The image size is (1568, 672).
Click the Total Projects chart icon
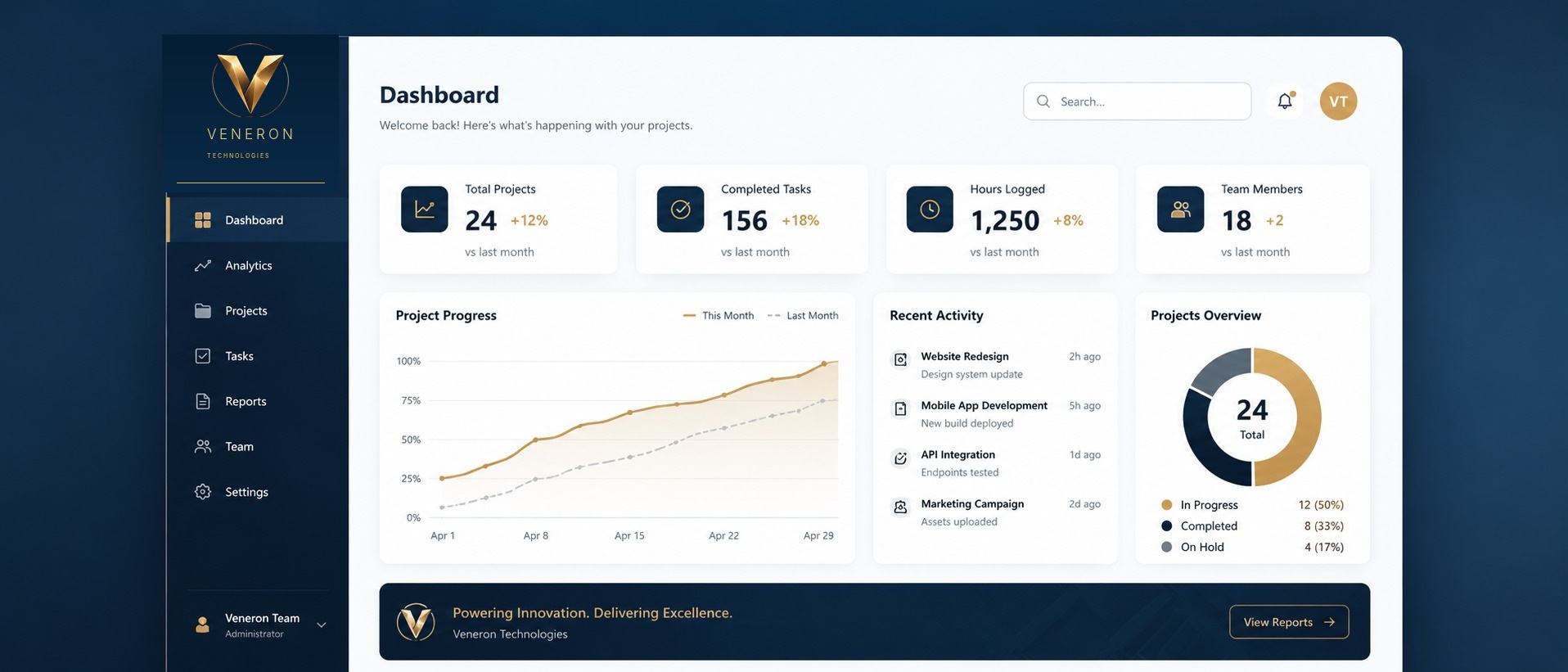pos(424,210)
